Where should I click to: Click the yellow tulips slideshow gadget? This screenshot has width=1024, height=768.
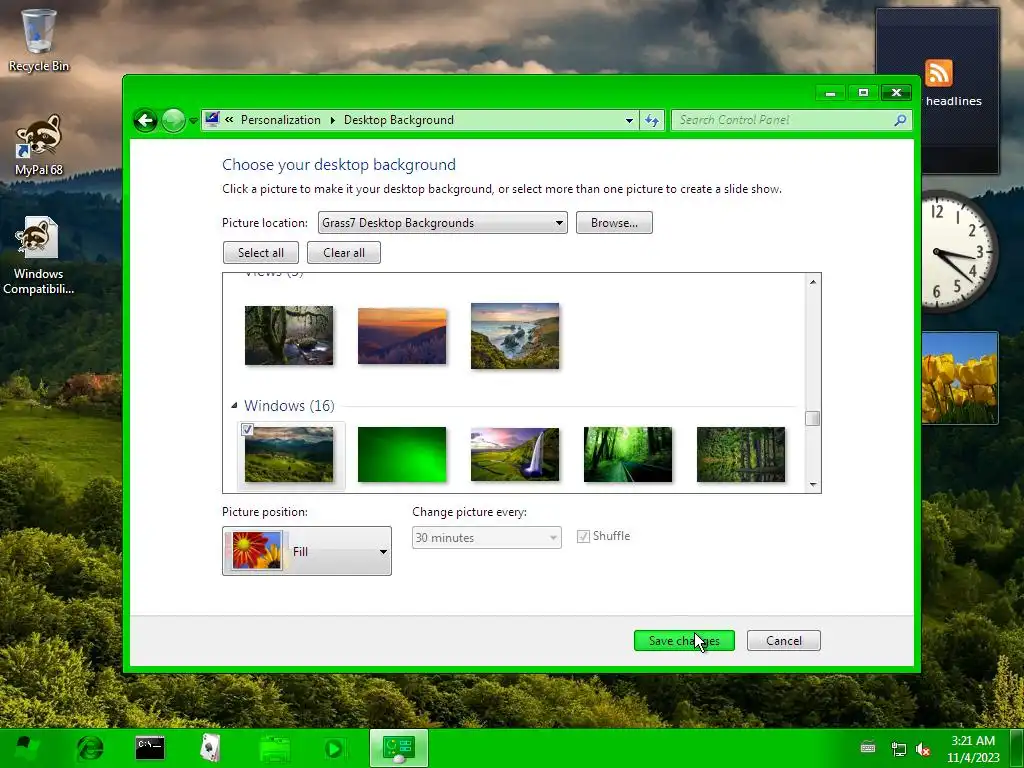[x=959, y=378]
